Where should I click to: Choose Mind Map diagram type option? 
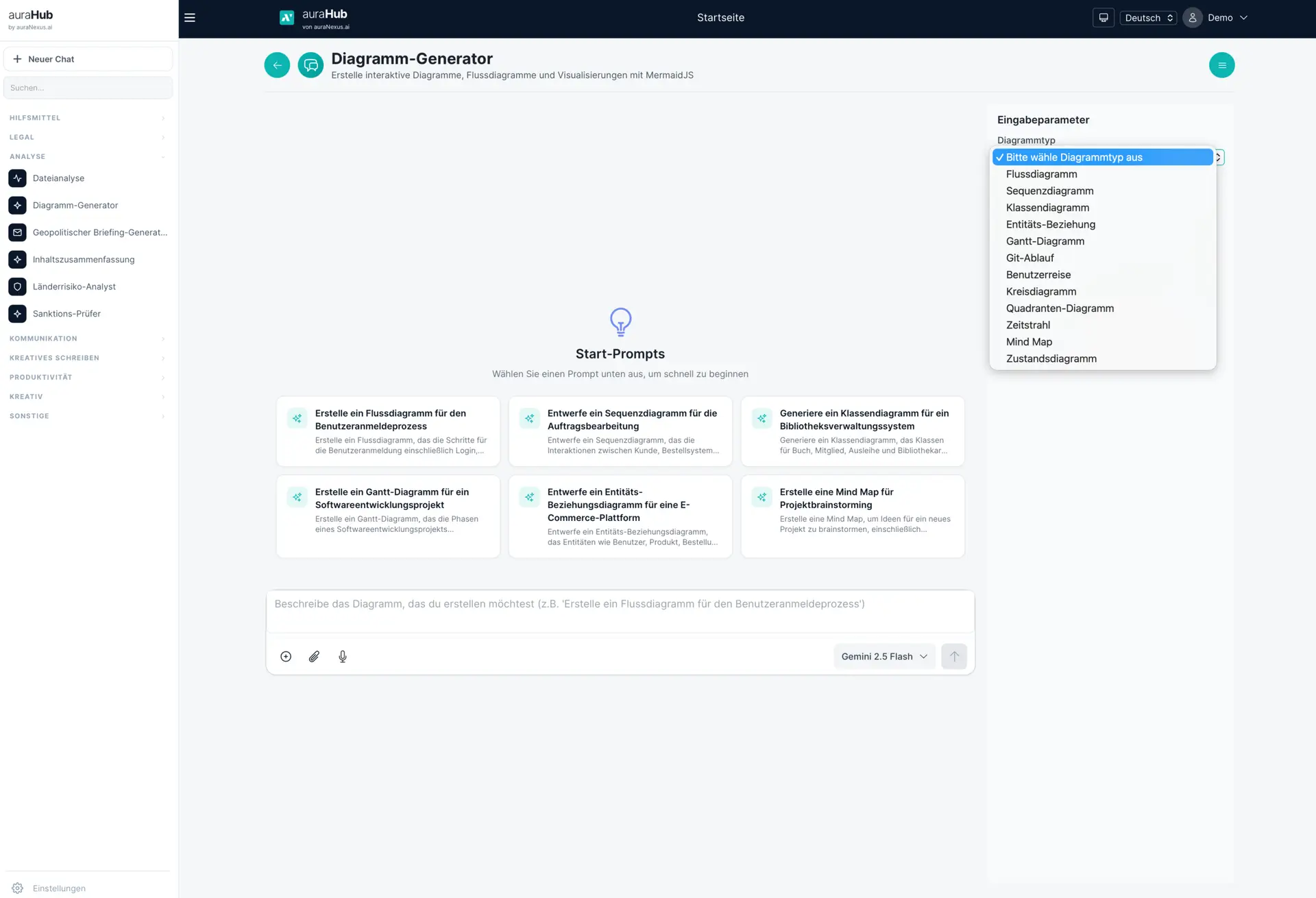point(1029,342)
